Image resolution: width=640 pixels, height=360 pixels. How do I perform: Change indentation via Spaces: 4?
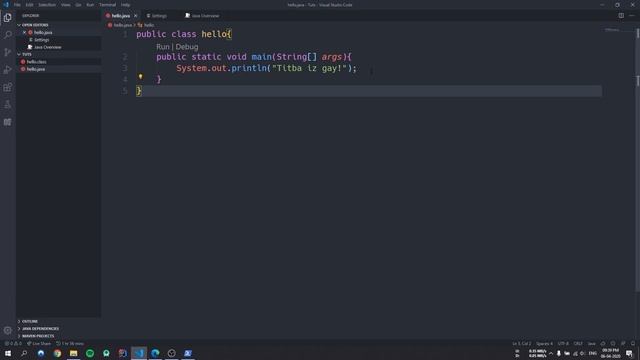tap(544, 344)
